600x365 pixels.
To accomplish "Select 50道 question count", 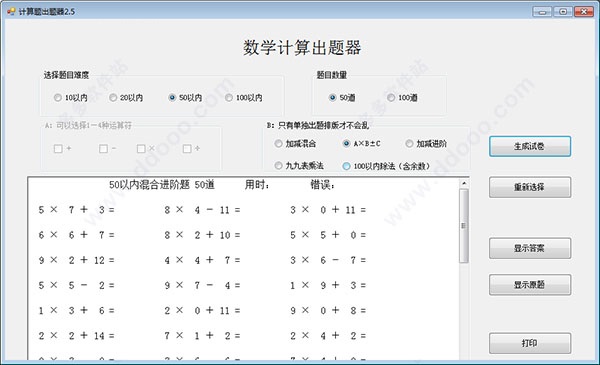I will 333,98.
